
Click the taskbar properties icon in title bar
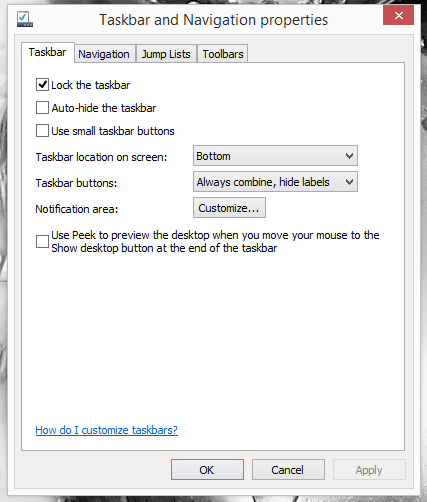coord(25,19)
